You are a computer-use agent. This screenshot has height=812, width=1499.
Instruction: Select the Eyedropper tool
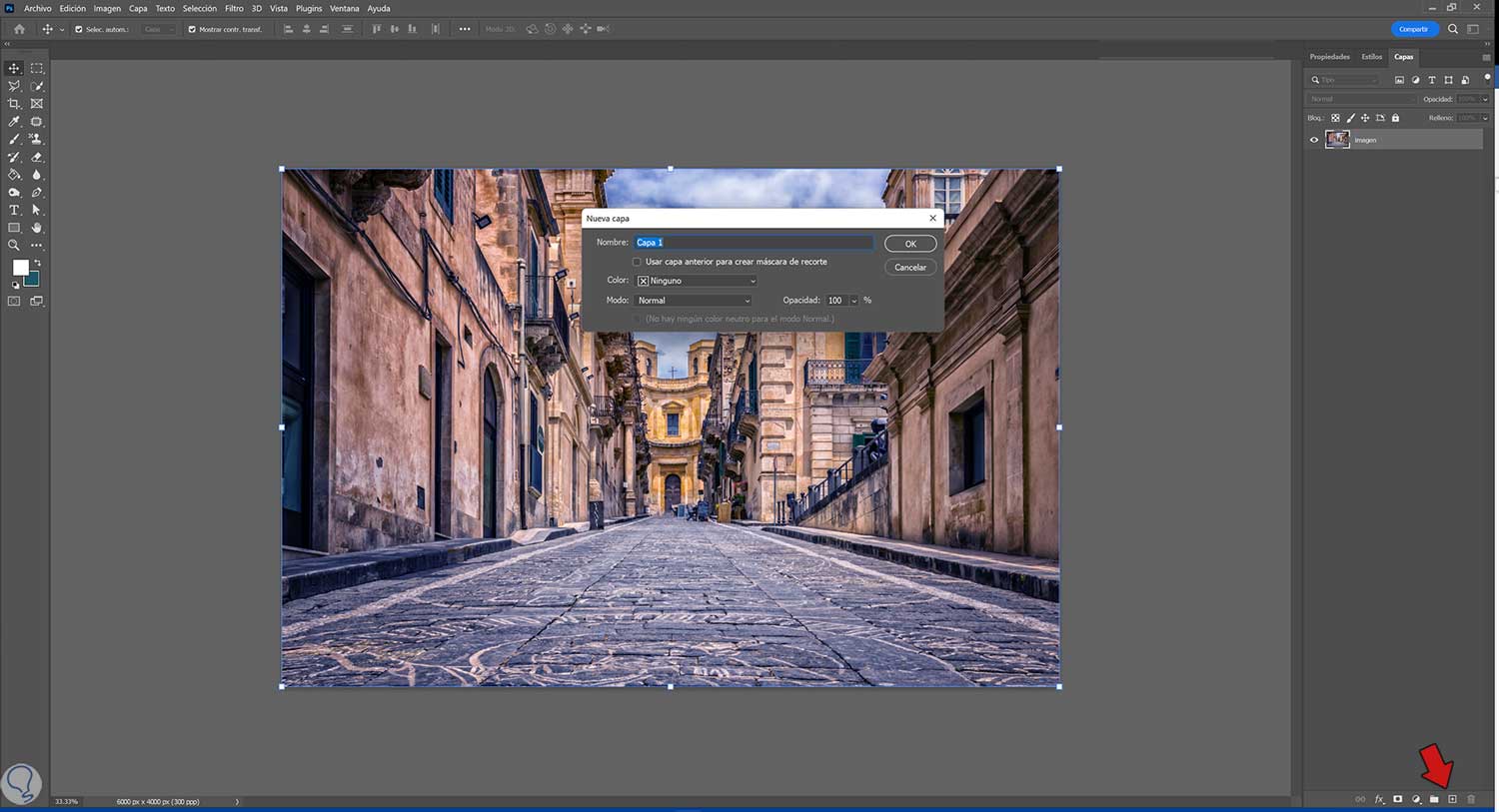[14, 122]
